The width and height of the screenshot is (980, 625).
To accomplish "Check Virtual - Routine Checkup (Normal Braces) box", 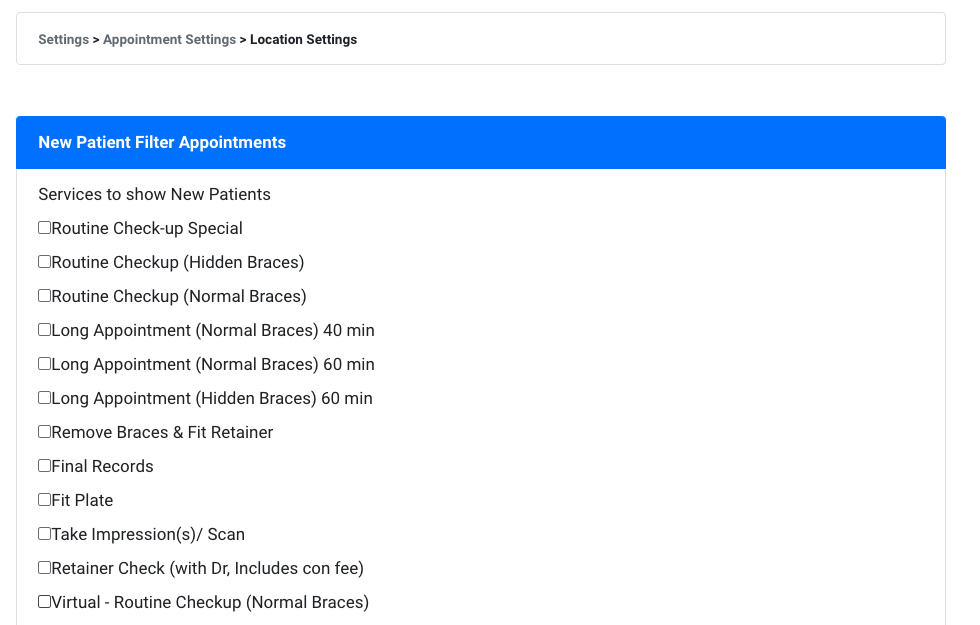I will (44, 602).
